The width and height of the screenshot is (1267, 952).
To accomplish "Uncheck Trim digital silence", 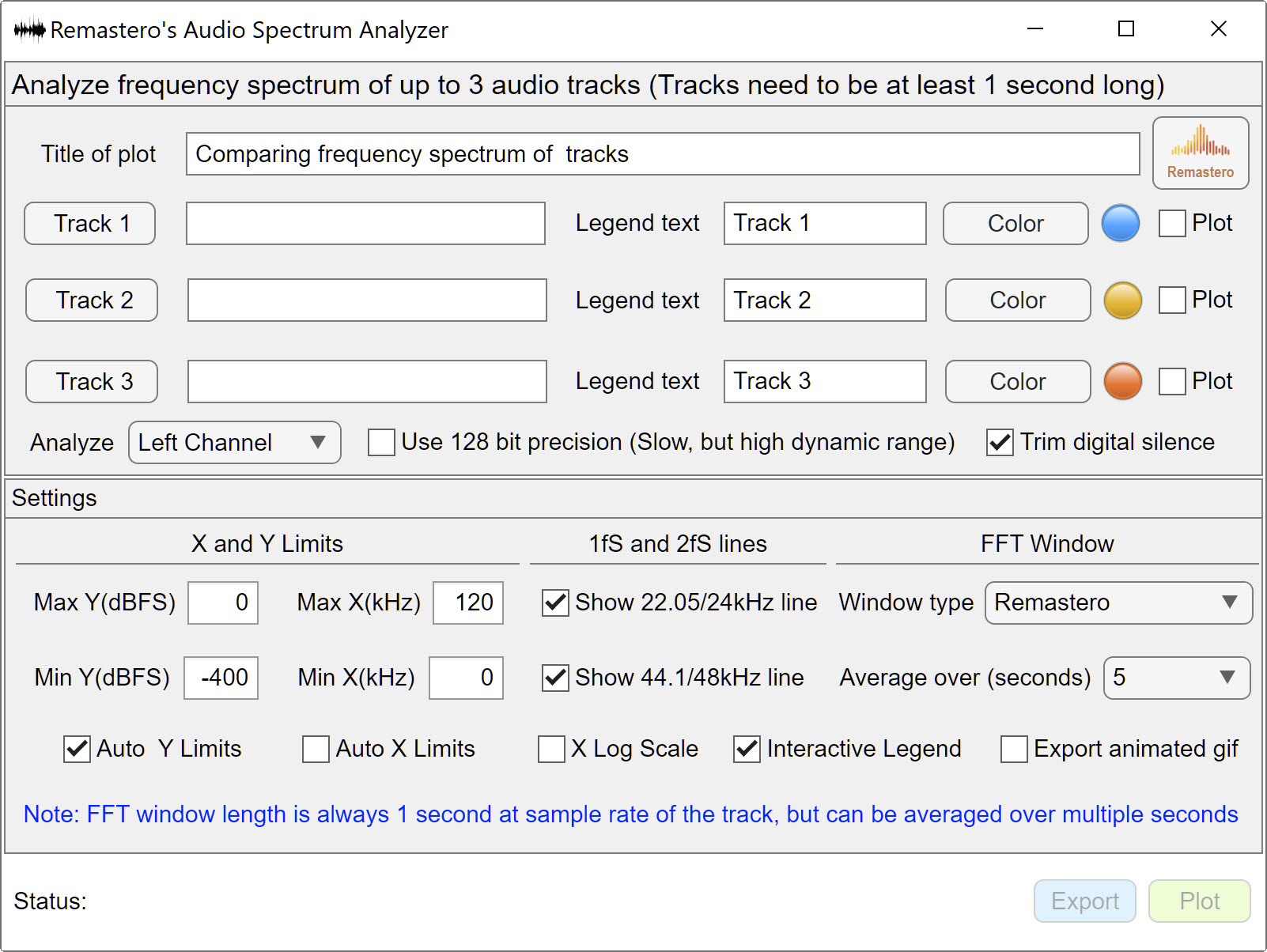I will [x=1000, y=442].
